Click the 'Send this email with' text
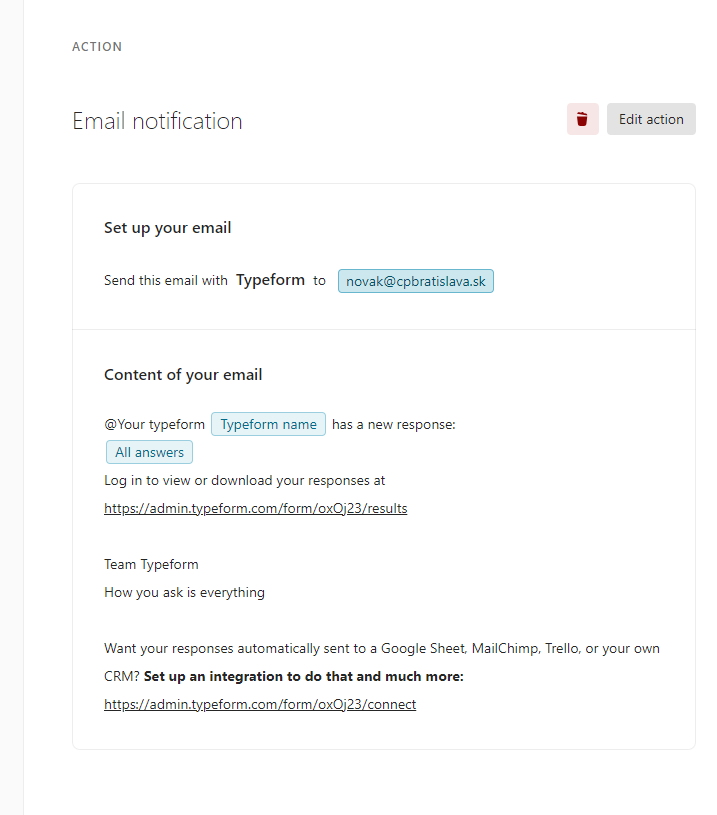The height and width of the screenshot is (815, 717). tap(166, 281)
